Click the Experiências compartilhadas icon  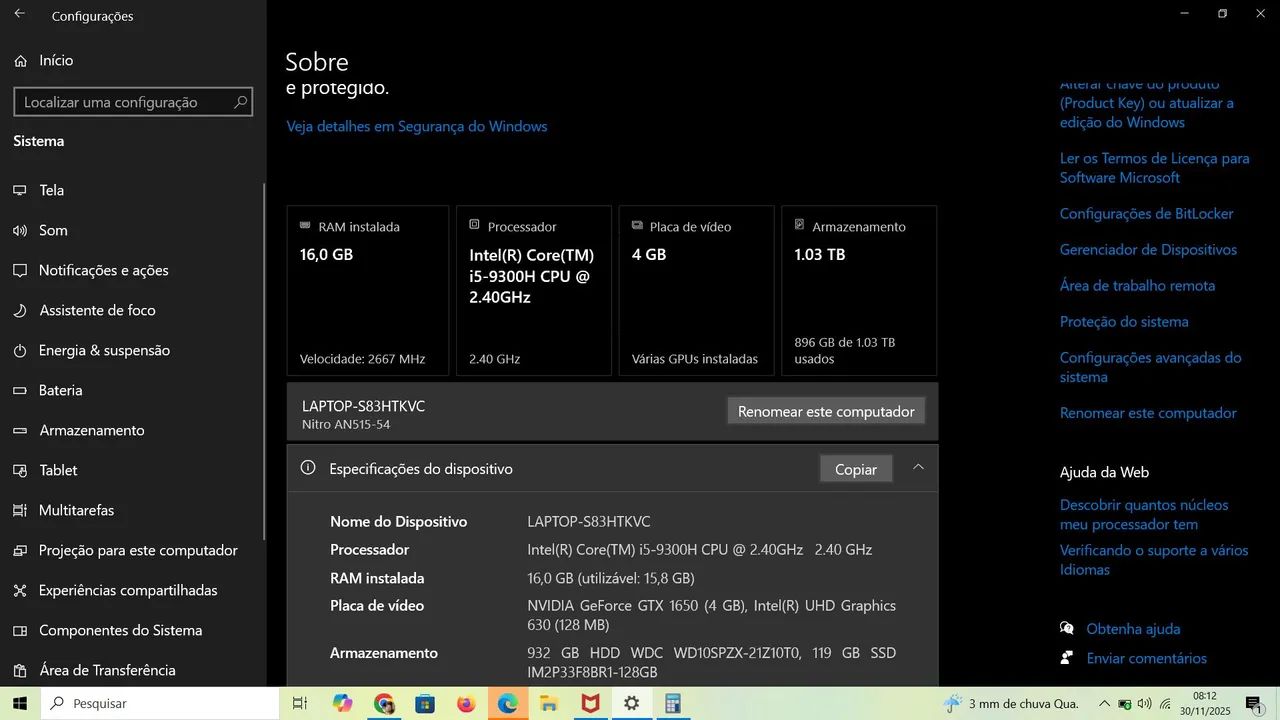(19, 590)
